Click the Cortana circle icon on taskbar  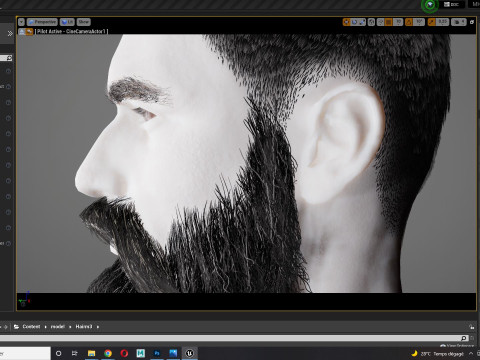pos(59,353)
